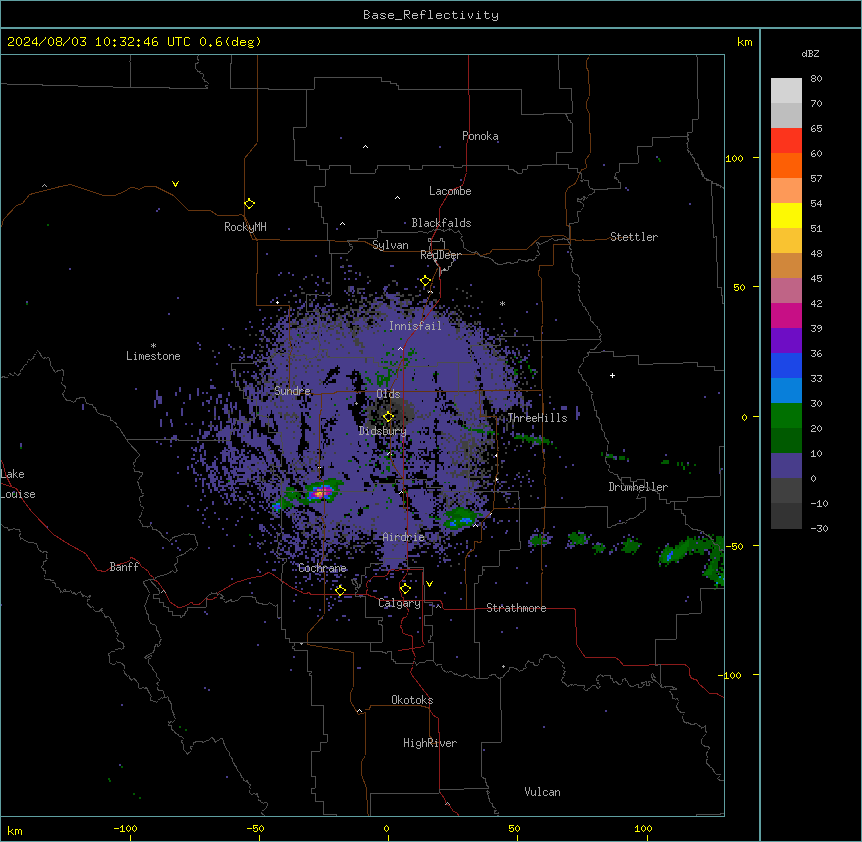Viewport: 862px width, 842px height.
Task: Click the Lacombe city label
Action: click(x=450, y=191)
